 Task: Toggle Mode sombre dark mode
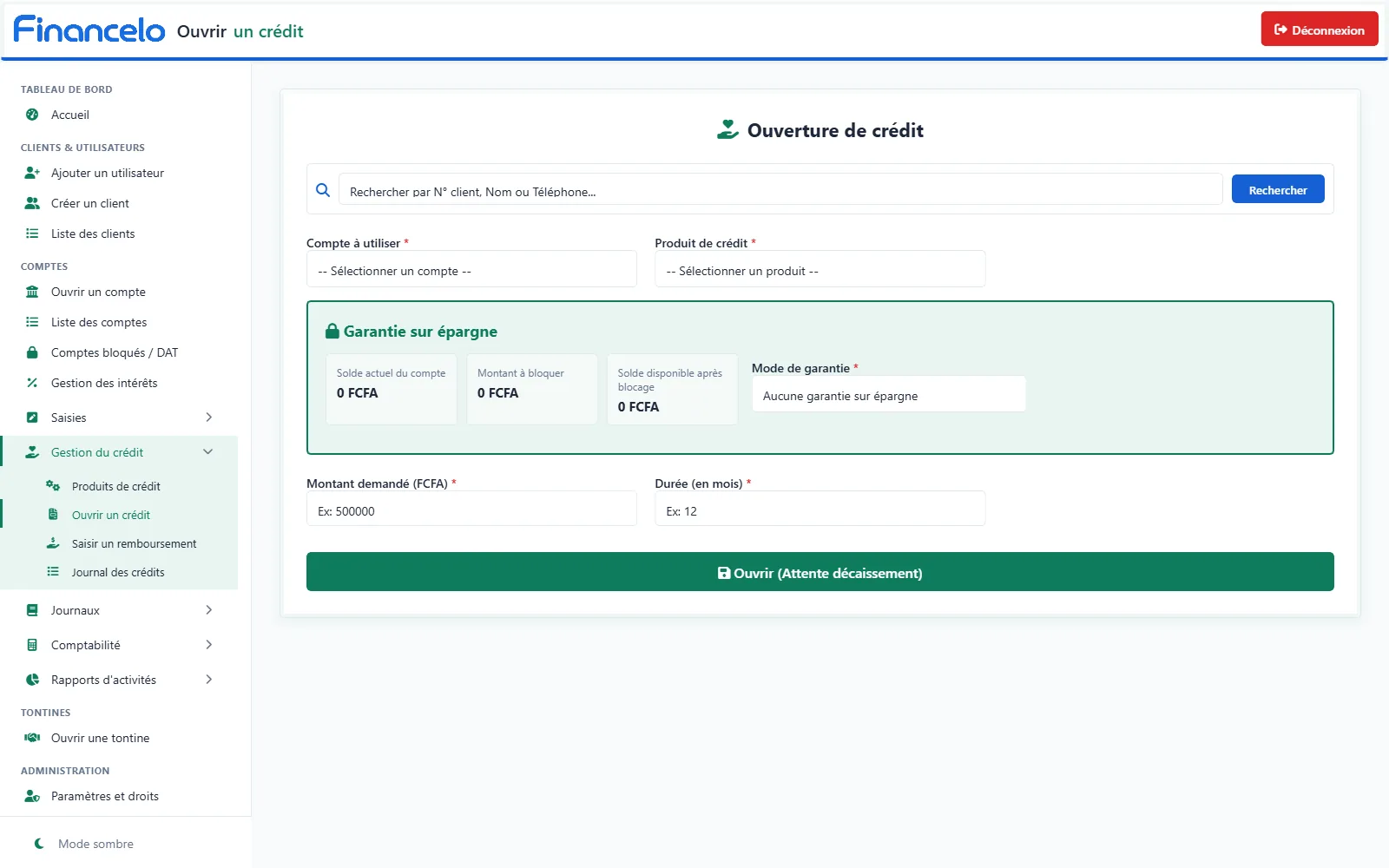pyautogui.click(x=83, y=844)
